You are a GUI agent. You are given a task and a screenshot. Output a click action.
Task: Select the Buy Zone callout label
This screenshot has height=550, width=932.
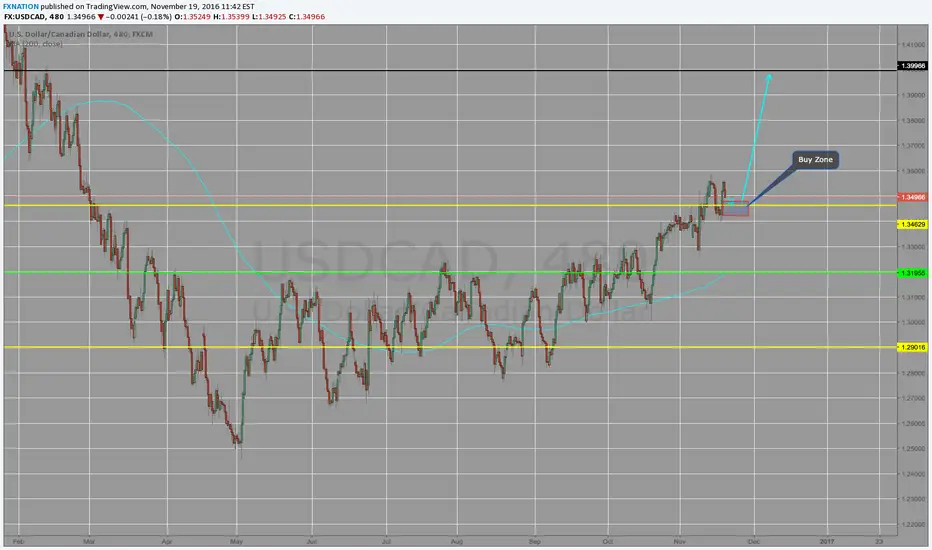(x=815, y=159)
